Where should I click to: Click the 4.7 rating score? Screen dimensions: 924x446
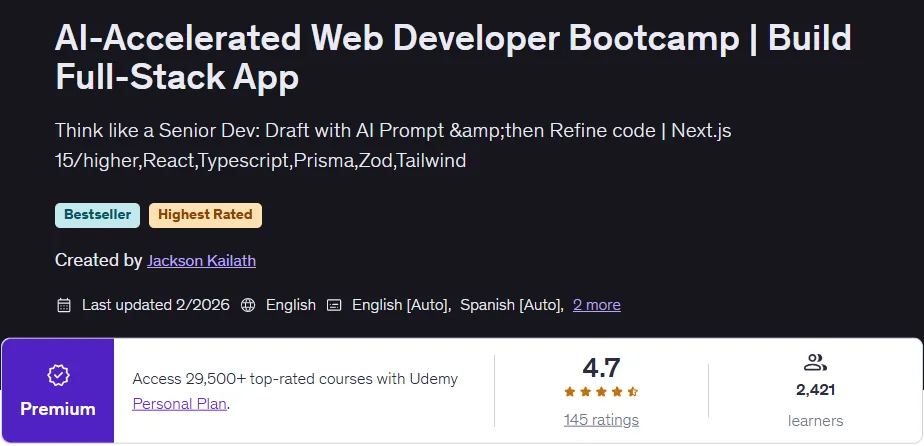coord(601,368)
